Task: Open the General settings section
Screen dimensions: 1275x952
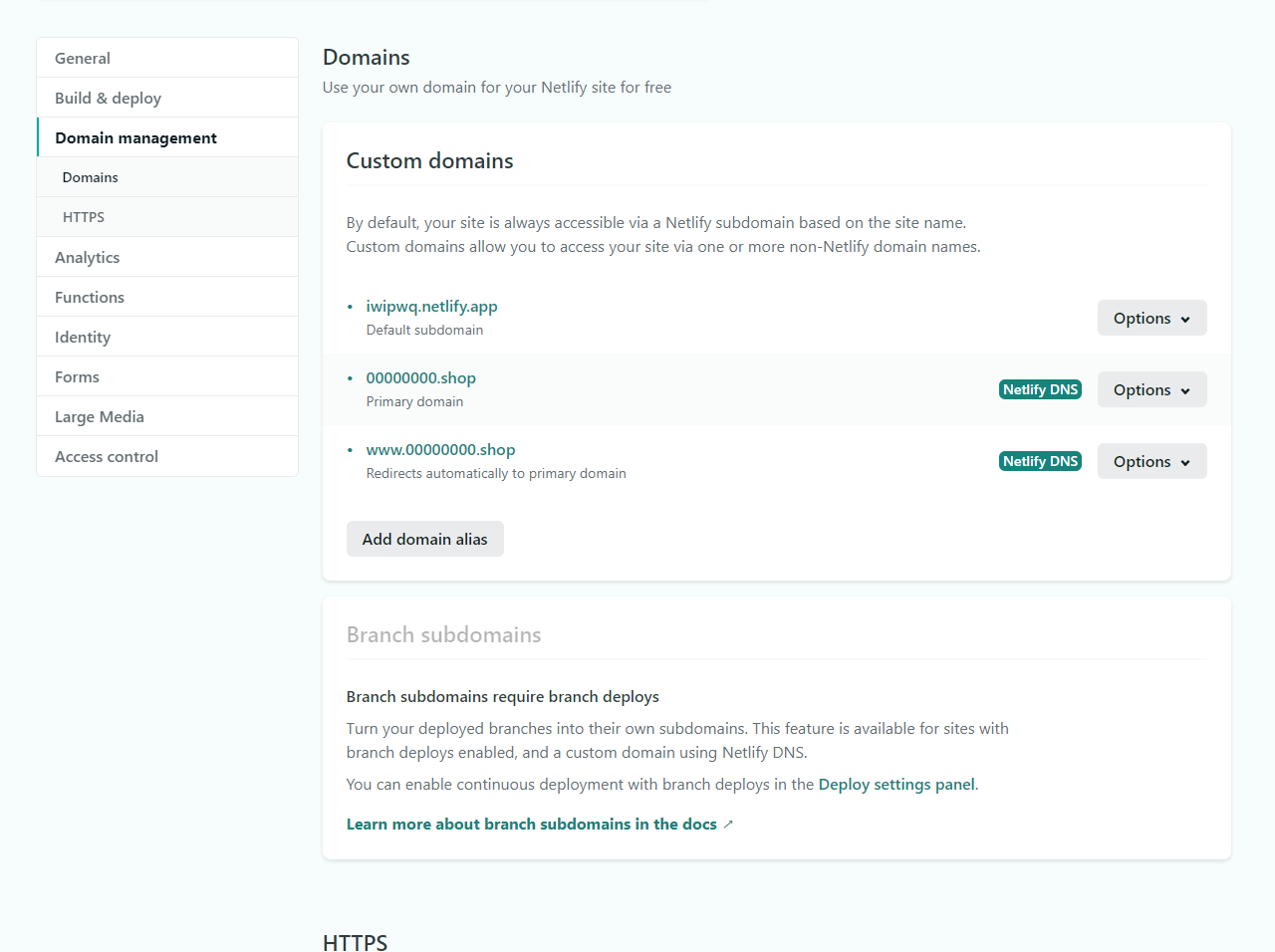Action: 167,58
